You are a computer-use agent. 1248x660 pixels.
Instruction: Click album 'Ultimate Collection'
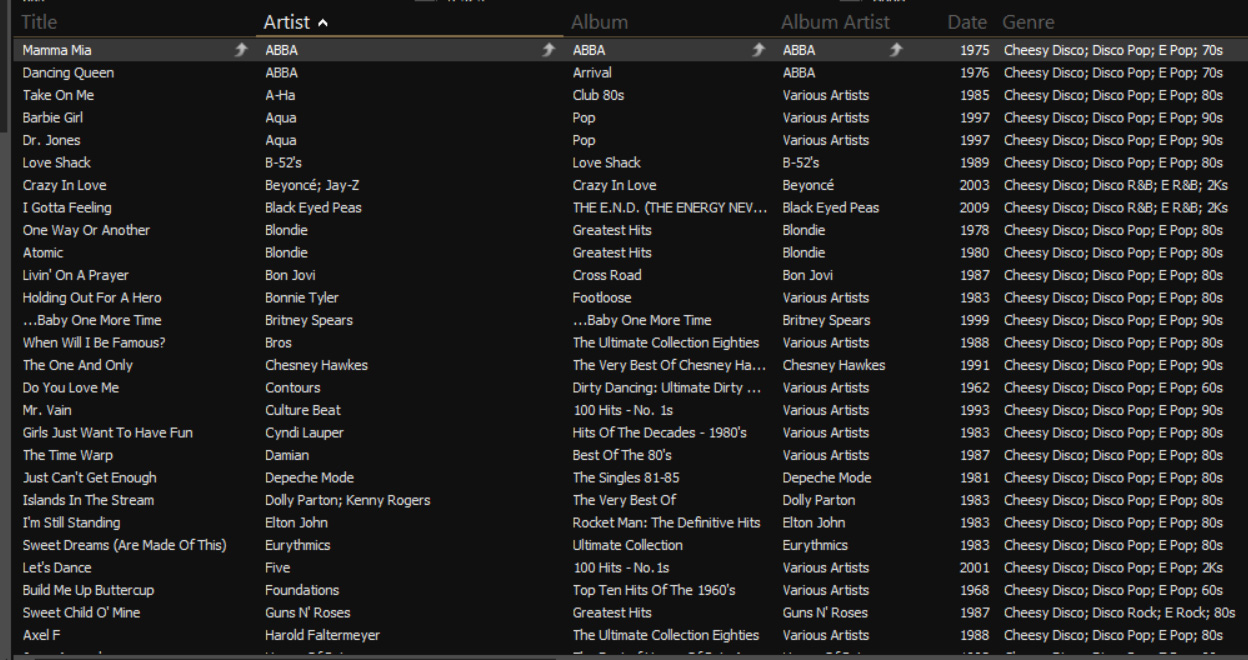coord(628,545)
